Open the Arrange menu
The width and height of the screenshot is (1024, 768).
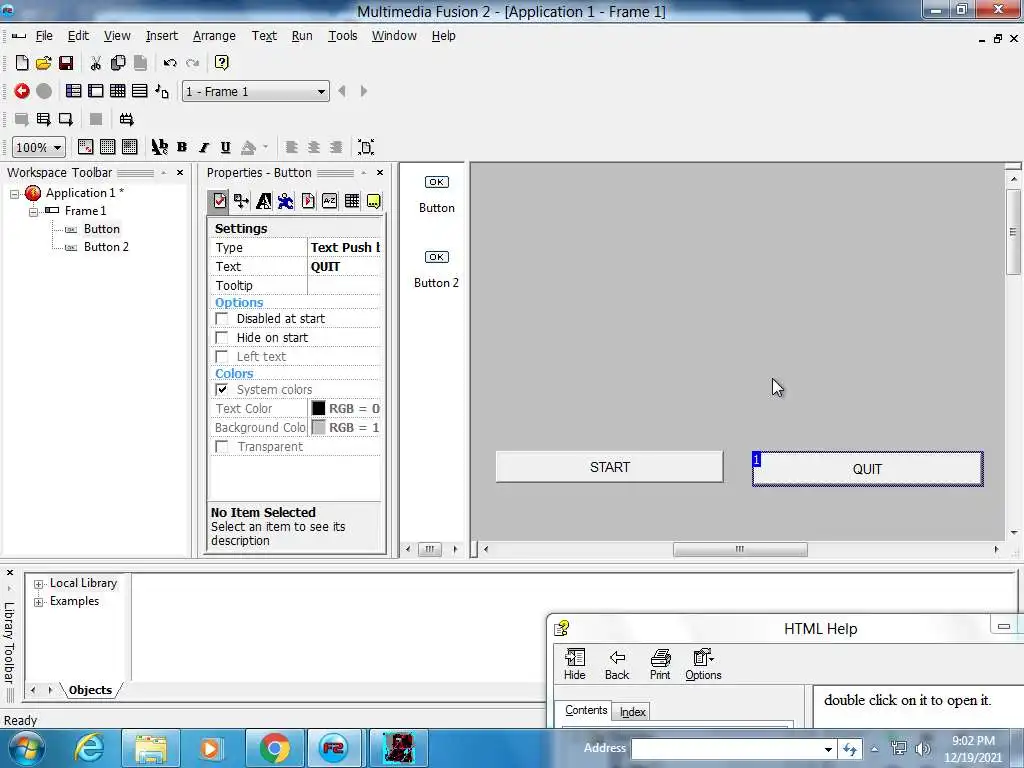click(214, 36)
